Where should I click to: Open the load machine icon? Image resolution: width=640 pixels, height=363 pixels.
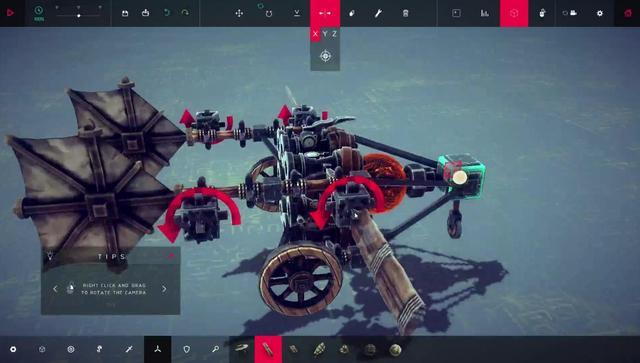coord(145,13)
